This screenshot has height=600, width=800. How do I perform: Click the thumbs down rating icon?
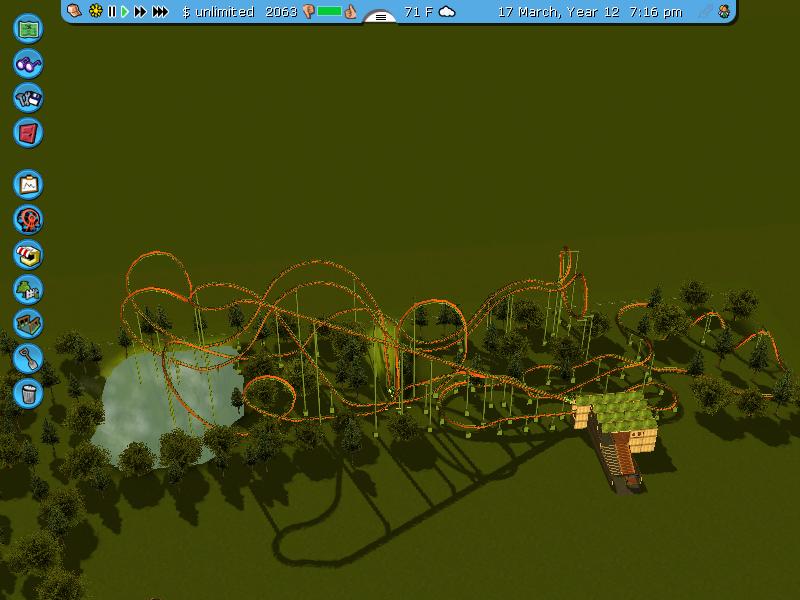(308, 11)
